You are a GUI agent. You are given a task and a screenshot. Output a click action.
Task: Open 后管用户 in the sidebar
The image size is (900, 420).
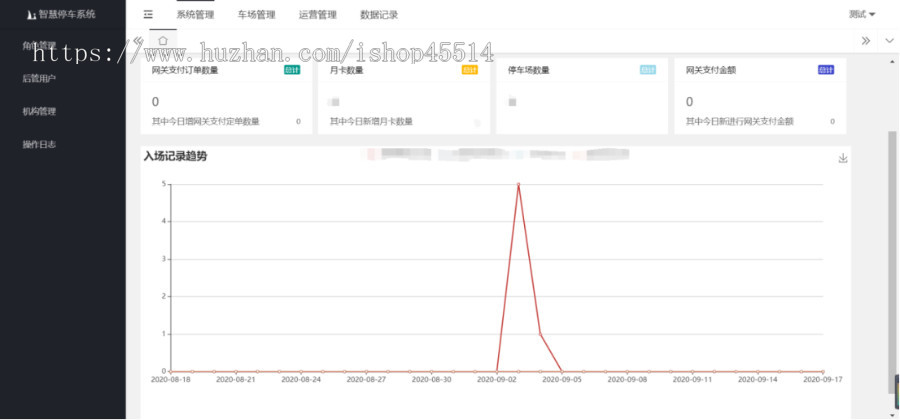(x=39, y=78)
